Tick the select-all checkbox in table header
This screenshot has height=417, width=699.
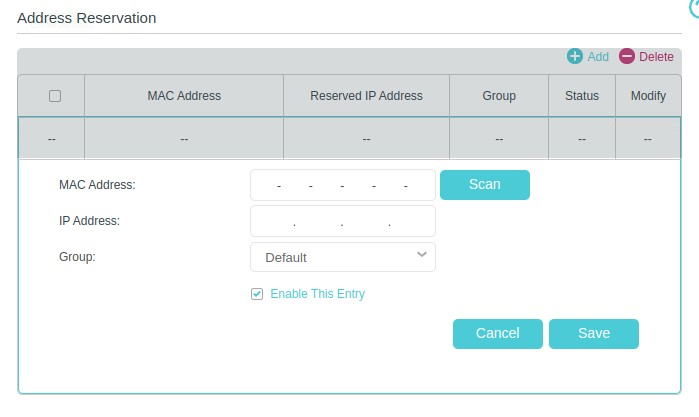(55, 96)
